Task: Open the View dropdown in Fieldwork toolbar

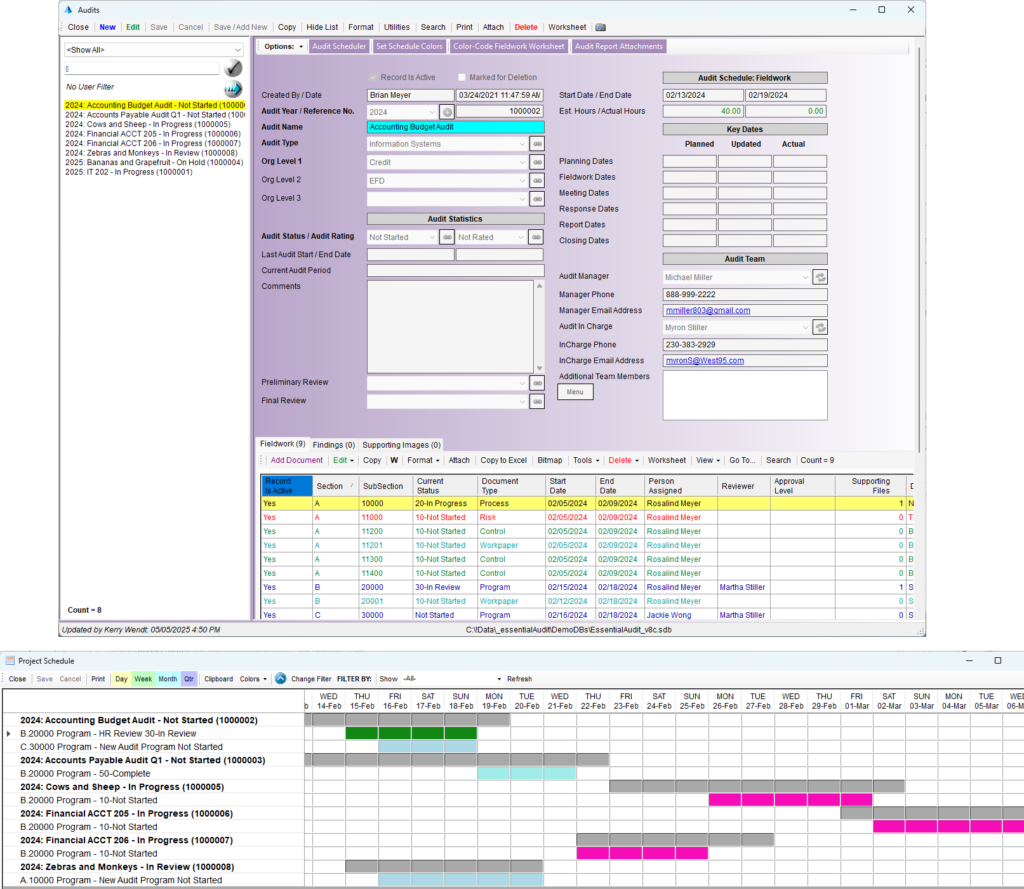Action: coord(708,461)
